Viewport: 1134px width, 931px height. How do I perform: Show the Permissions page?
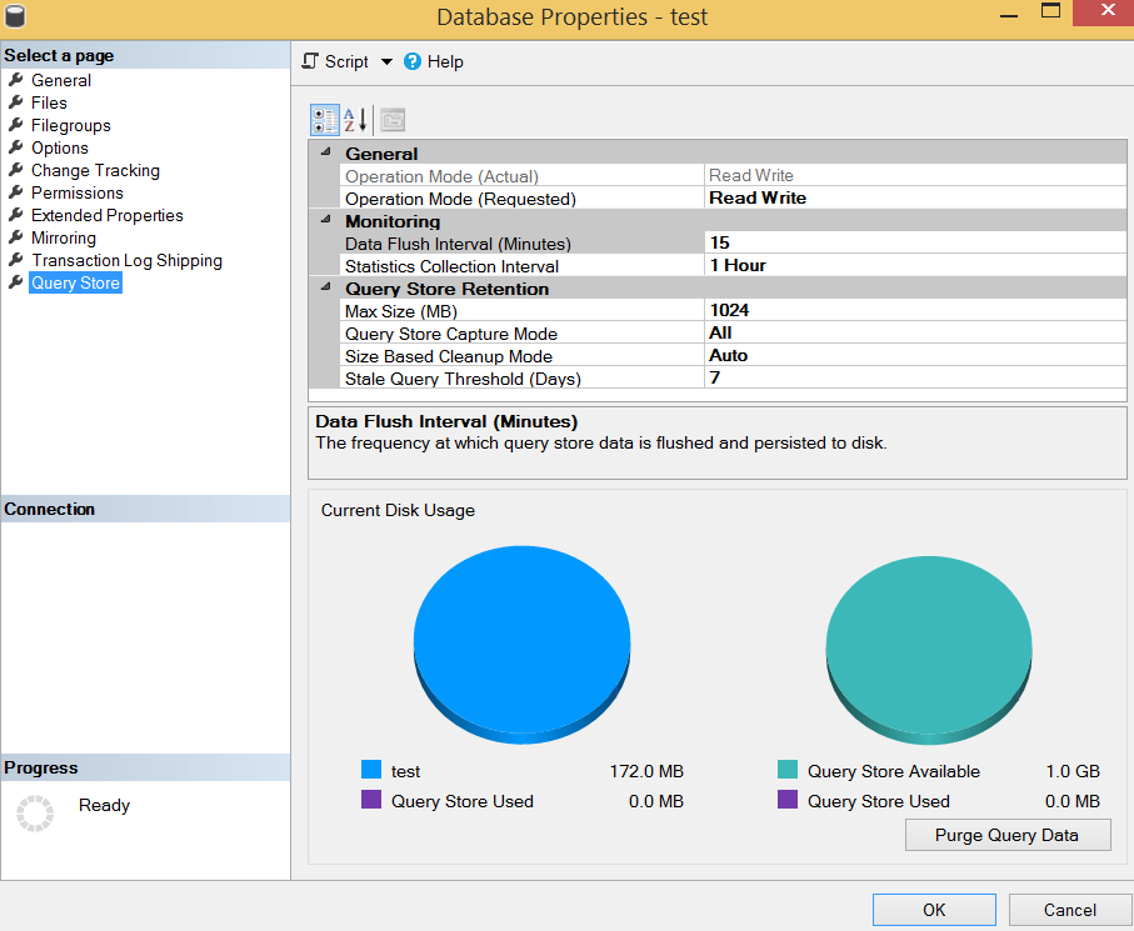point(77,192)
